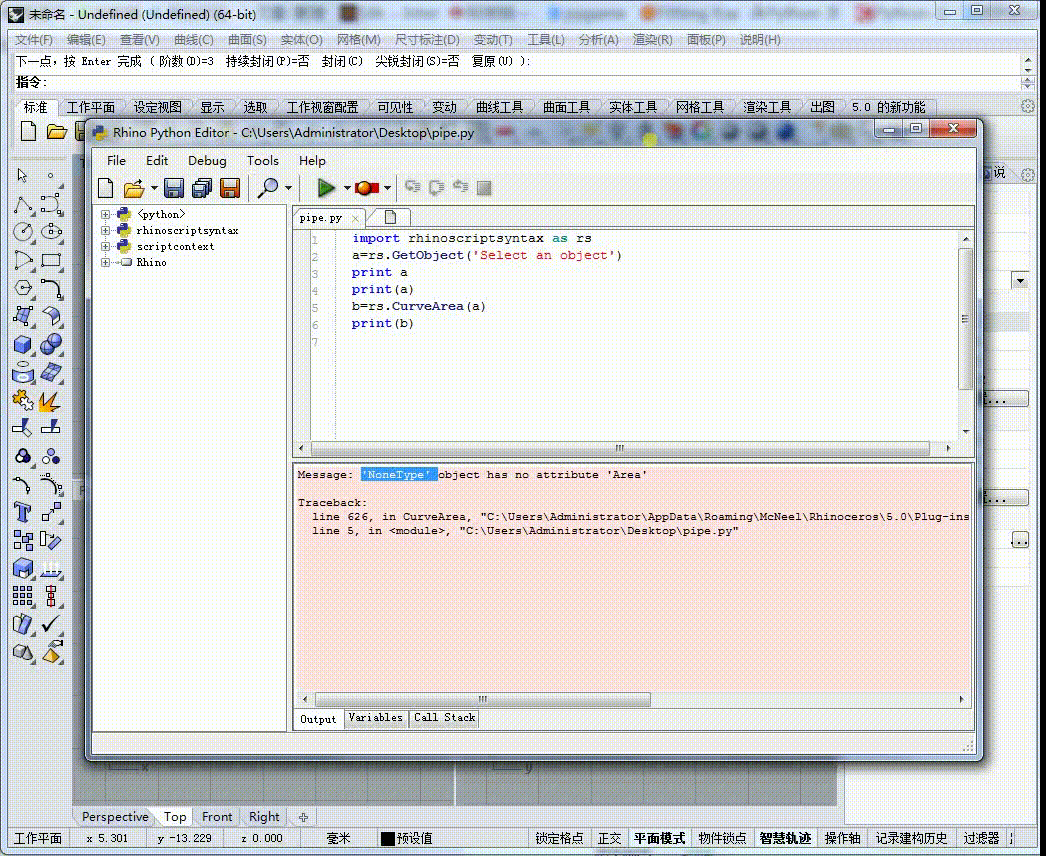Click 复原(U) option in command line
Image resolution: width=1046 pixels, height=856 pixels.
pyautogui.click(x=492, y=61)
